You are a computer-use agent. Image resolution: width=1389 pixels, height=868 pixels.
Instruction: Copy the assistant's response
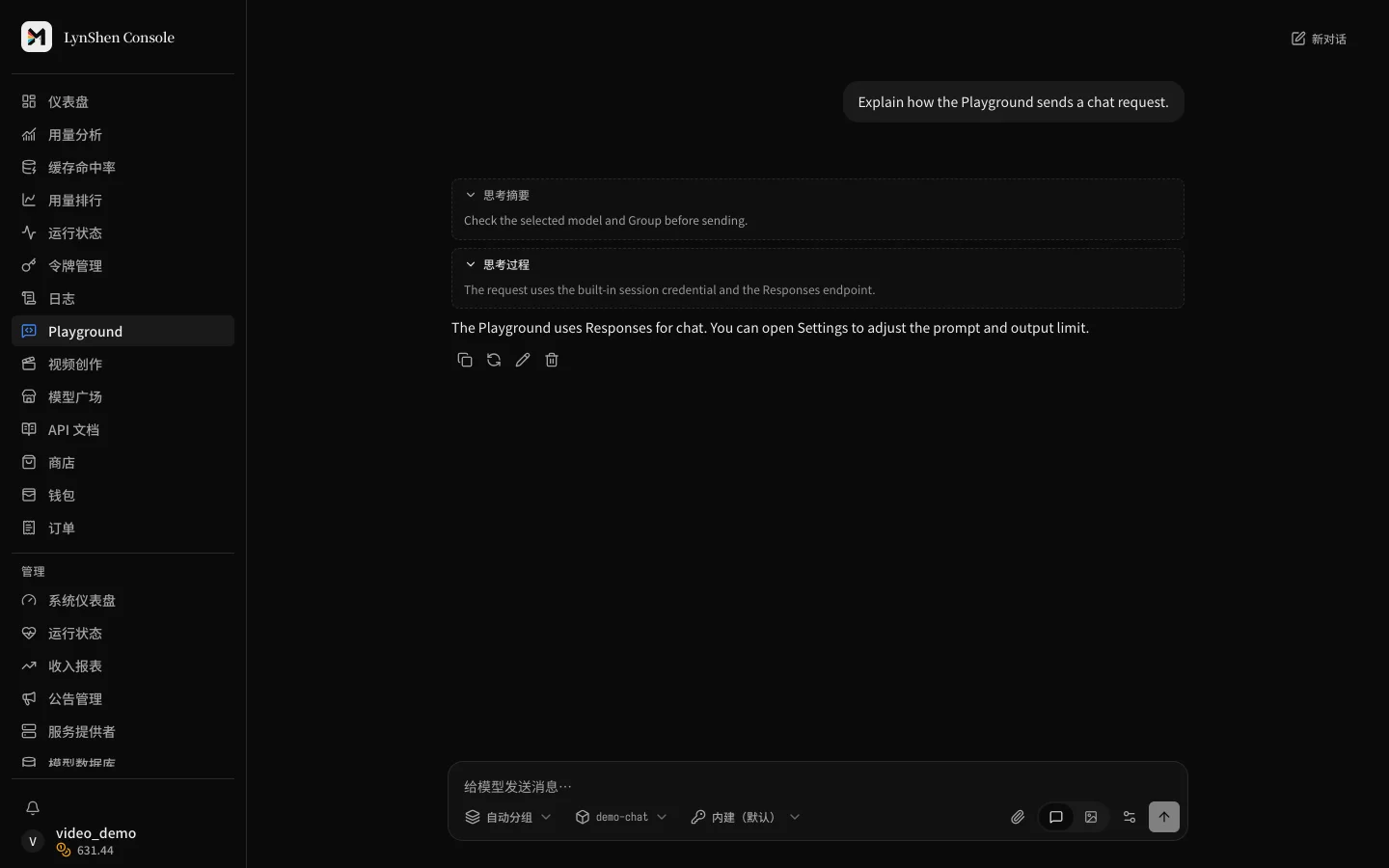click(x=465, y=360)
